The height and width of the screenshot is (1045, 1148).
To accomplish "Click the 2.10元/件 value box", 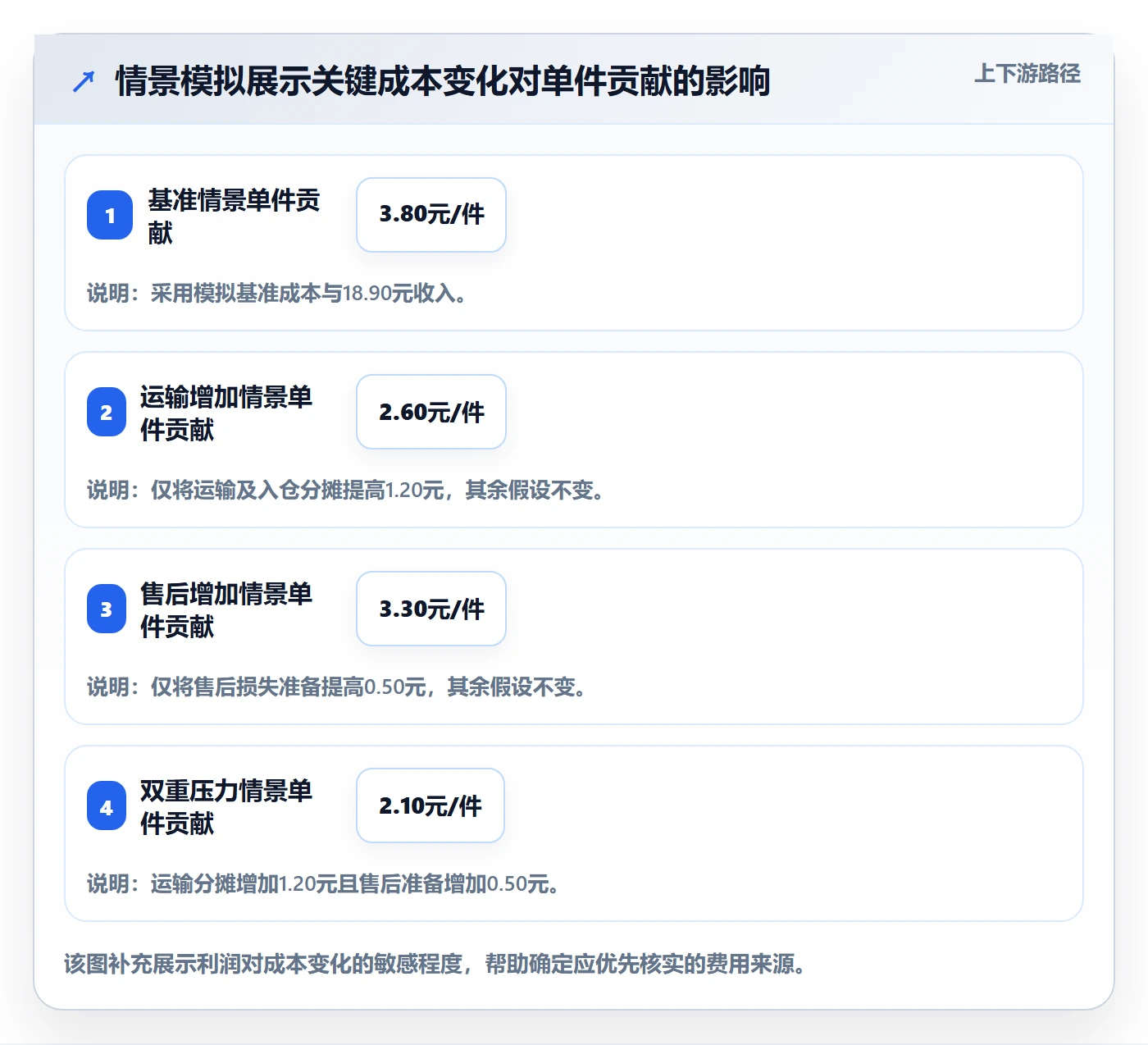I will tap(430, 805).
